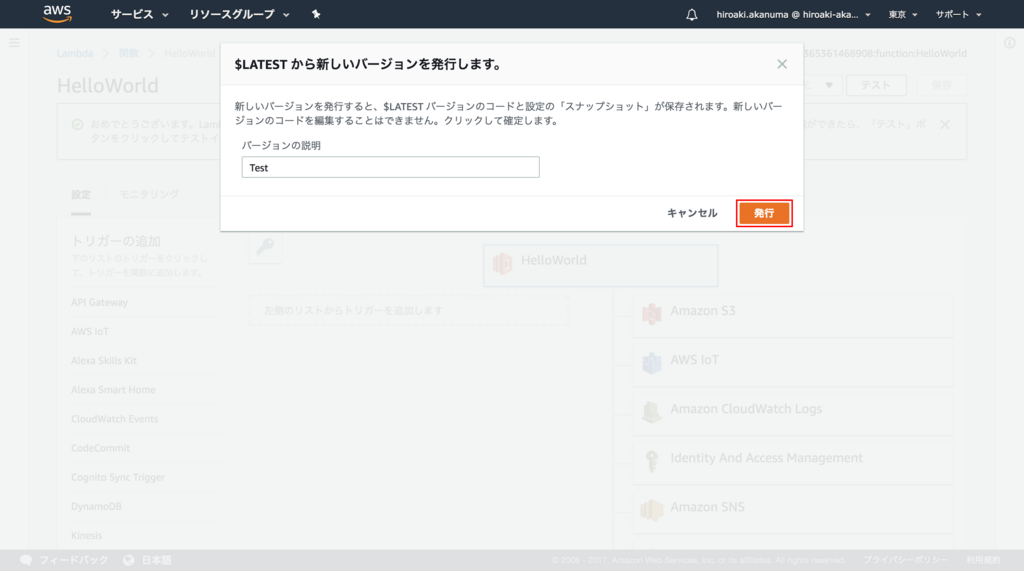Click the Lambda breadcrumb link
1024x571 pixels.
tap(75, 54)
